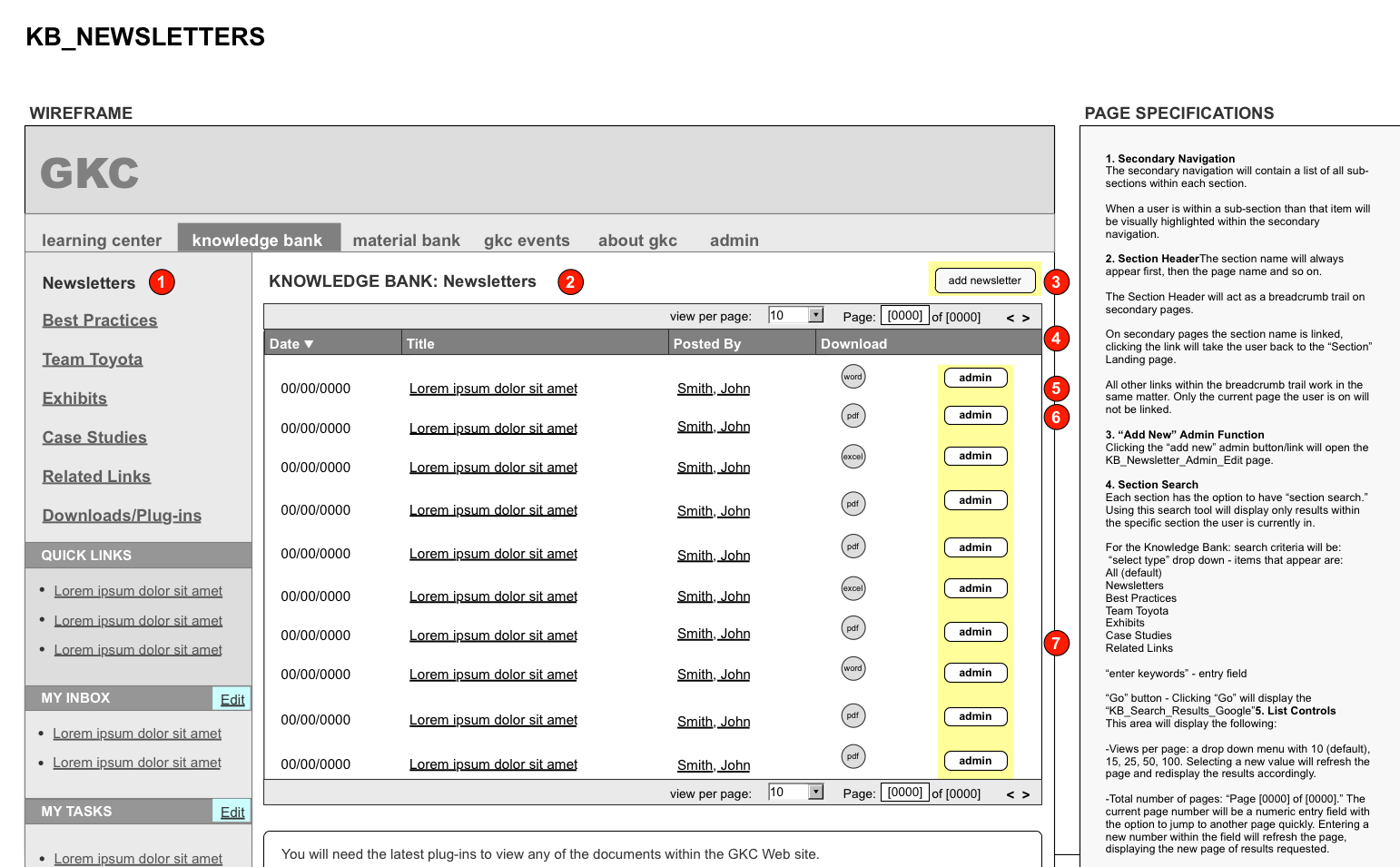
Task: Open the learning center tab
Action: pyautogui.click(x=102, y=241)
